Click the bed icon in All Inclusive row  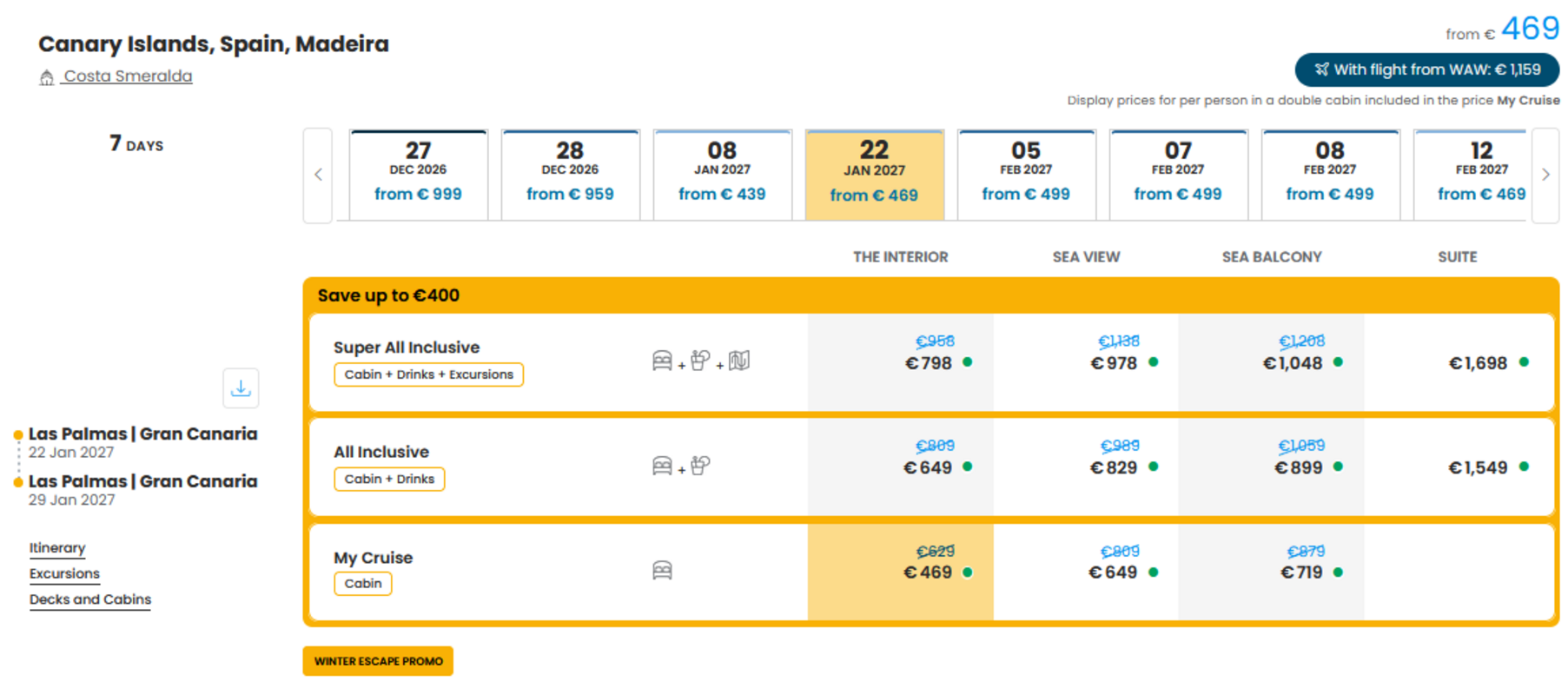662,466
